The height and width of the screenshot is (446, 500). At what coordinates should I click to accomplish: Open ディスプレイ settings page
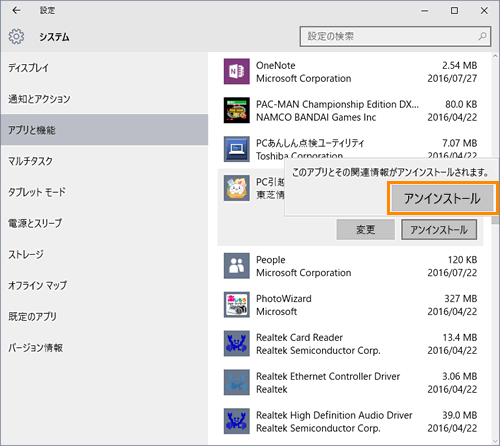click(104, 68)
